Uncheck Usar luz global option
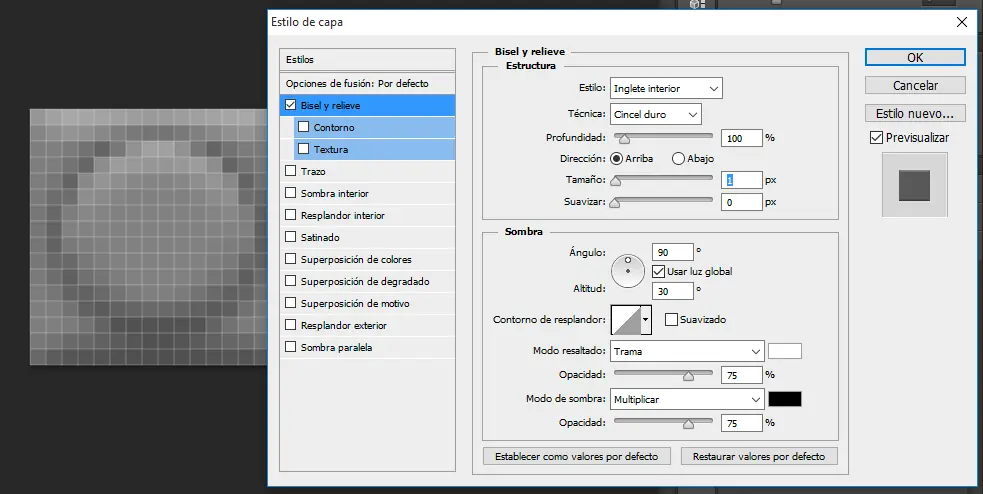 (658, 271)
